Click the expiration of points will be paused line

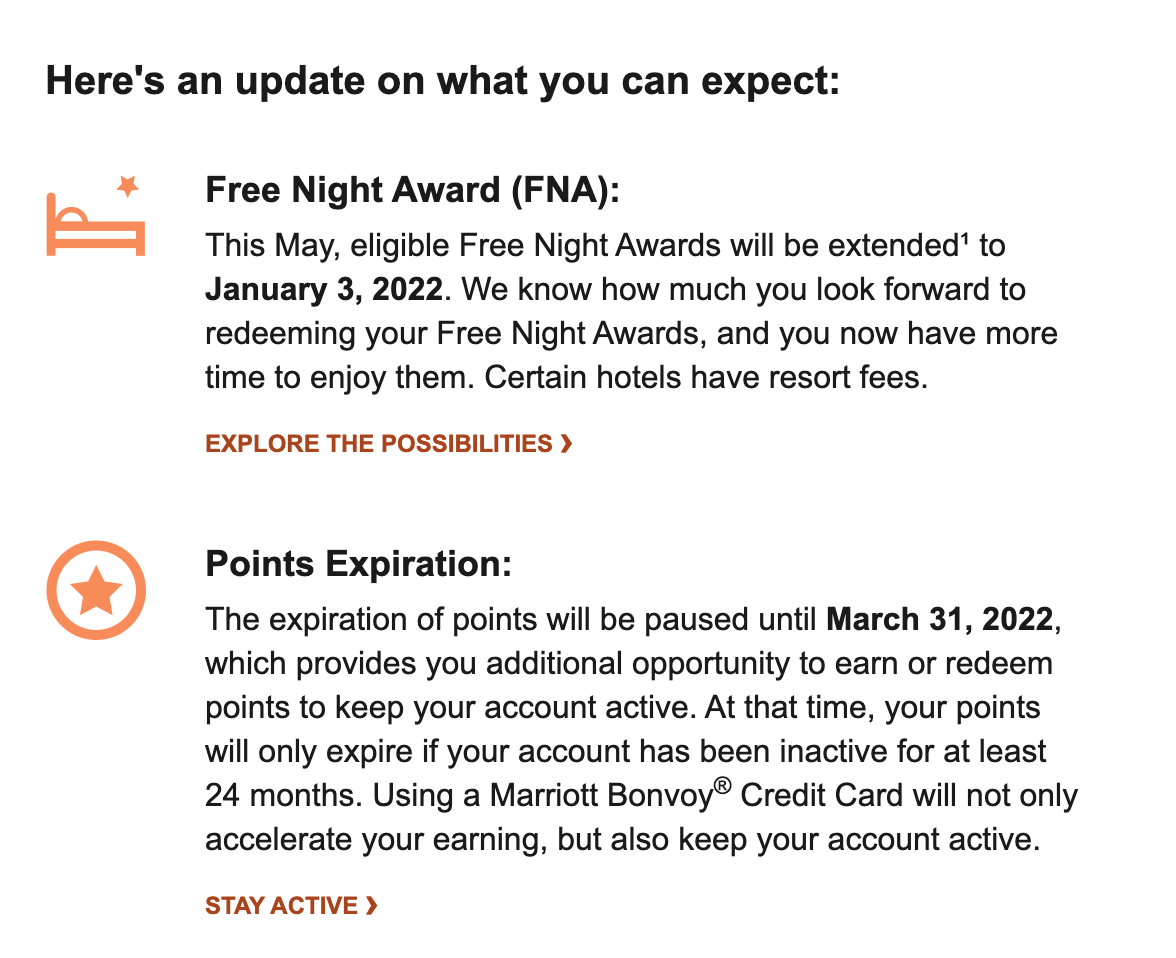(x=633, y=620)
